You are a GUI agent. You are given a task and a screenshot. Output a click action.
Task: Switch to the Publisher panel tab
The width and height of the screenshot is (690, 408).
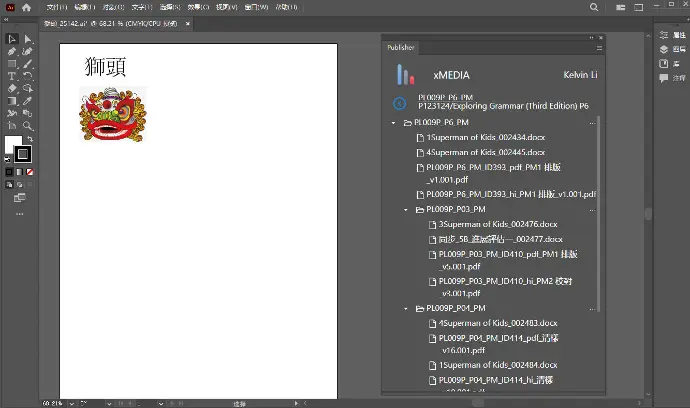click(402, 47)
